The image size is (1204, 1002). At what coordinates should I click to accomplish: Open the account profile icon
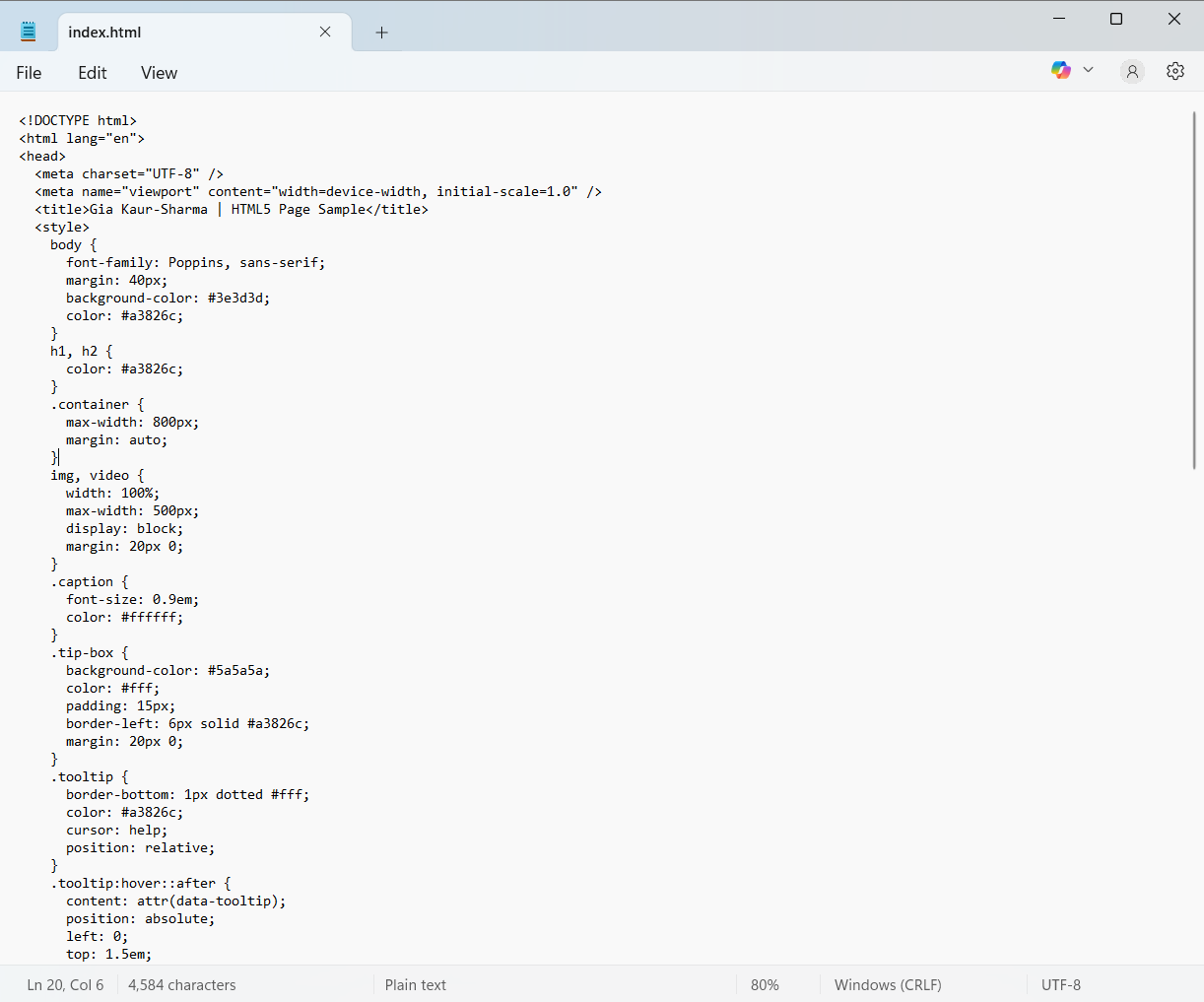point(1132,71)
